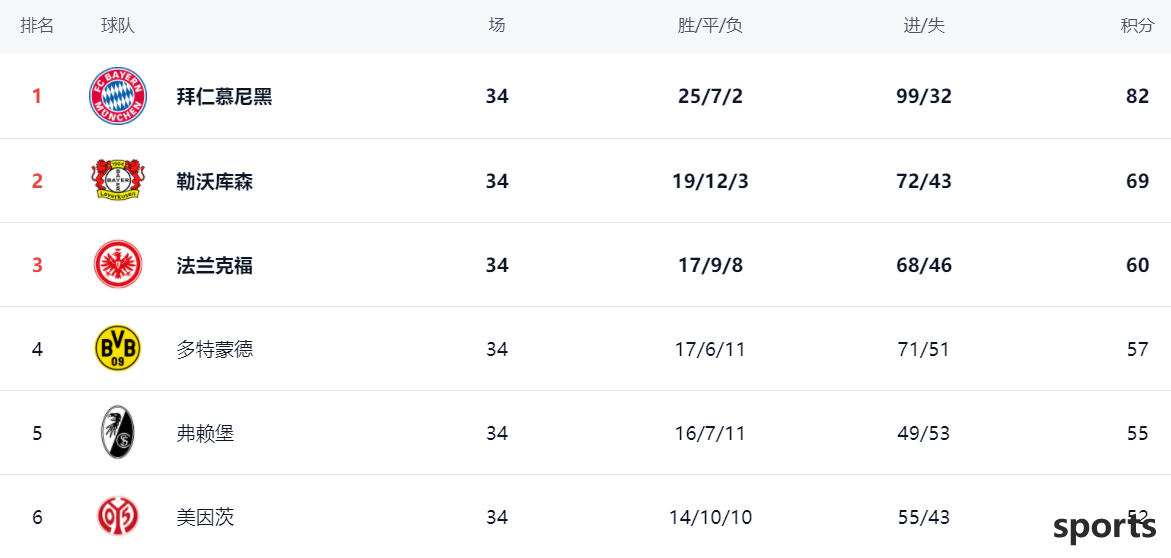Sort by the 积分 column header
1171x558 pixels.
click(x=1137, y=26)
